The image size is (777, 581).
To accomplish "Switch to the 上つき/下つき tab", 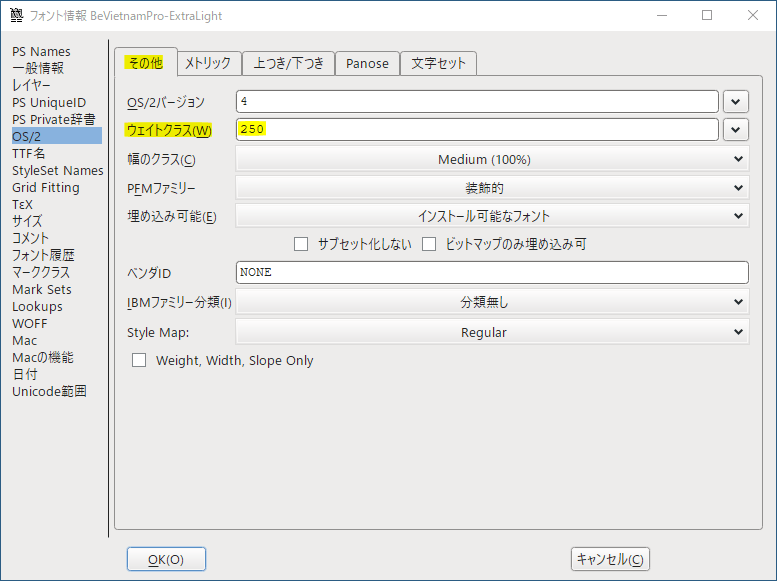I will coord(288,63).
